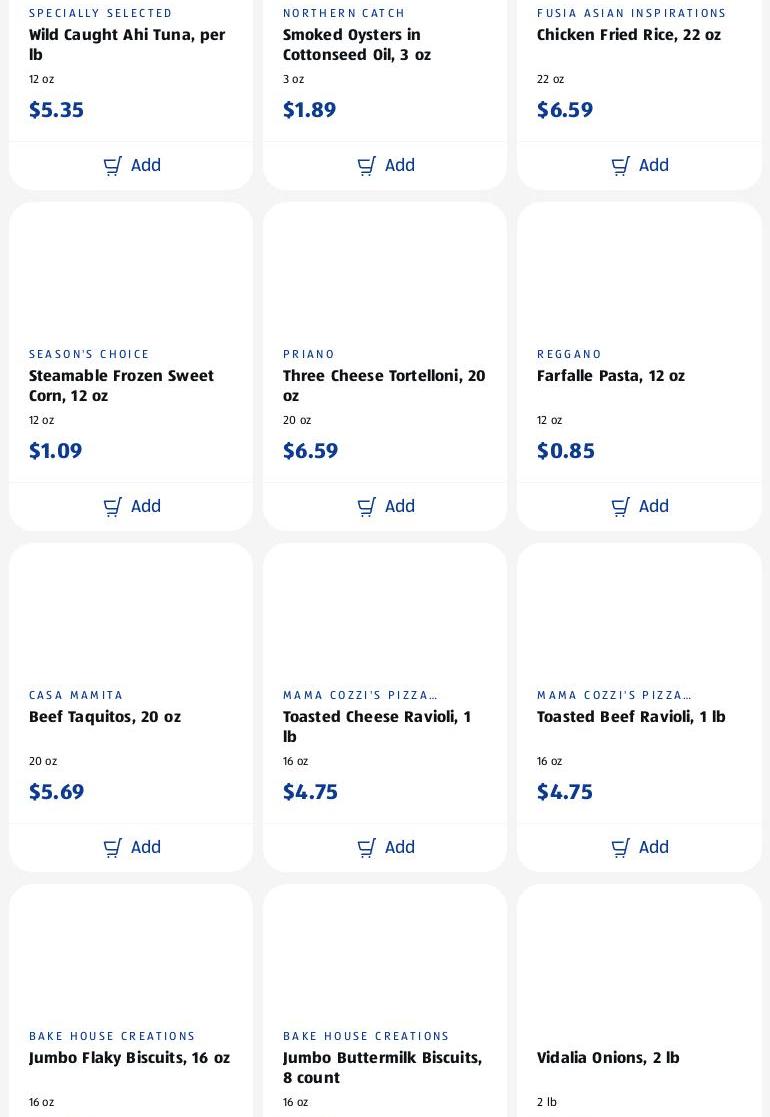Image resolution: width=770 pixels, height=1117 pixels.
Task: Open Vidalia Onions, 2 lb product
Action: (608, 1058)
